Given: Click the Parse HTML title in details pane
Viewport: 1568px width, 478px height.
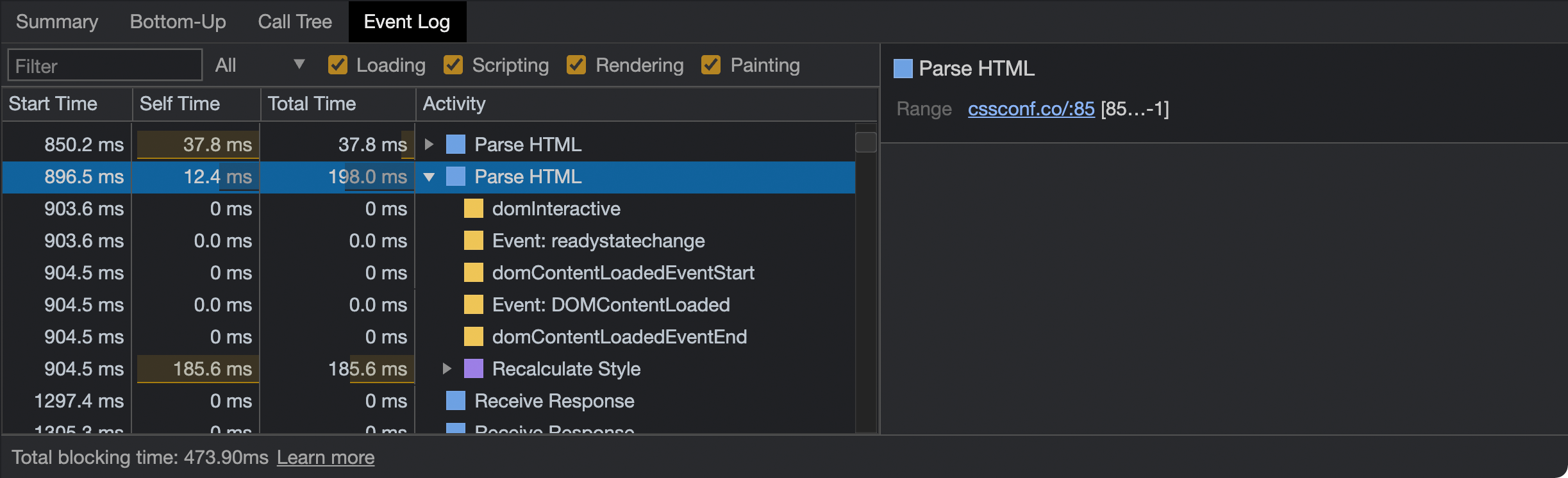Looking at the screenshot, I should (976, 69).
